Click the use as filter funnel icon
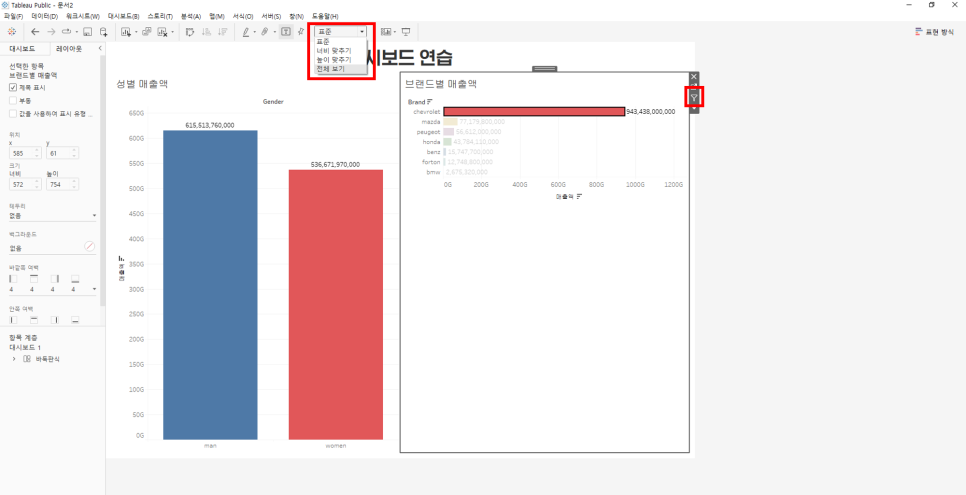The height and width of the screenshot is (495, 966). [x=694, y=97]
